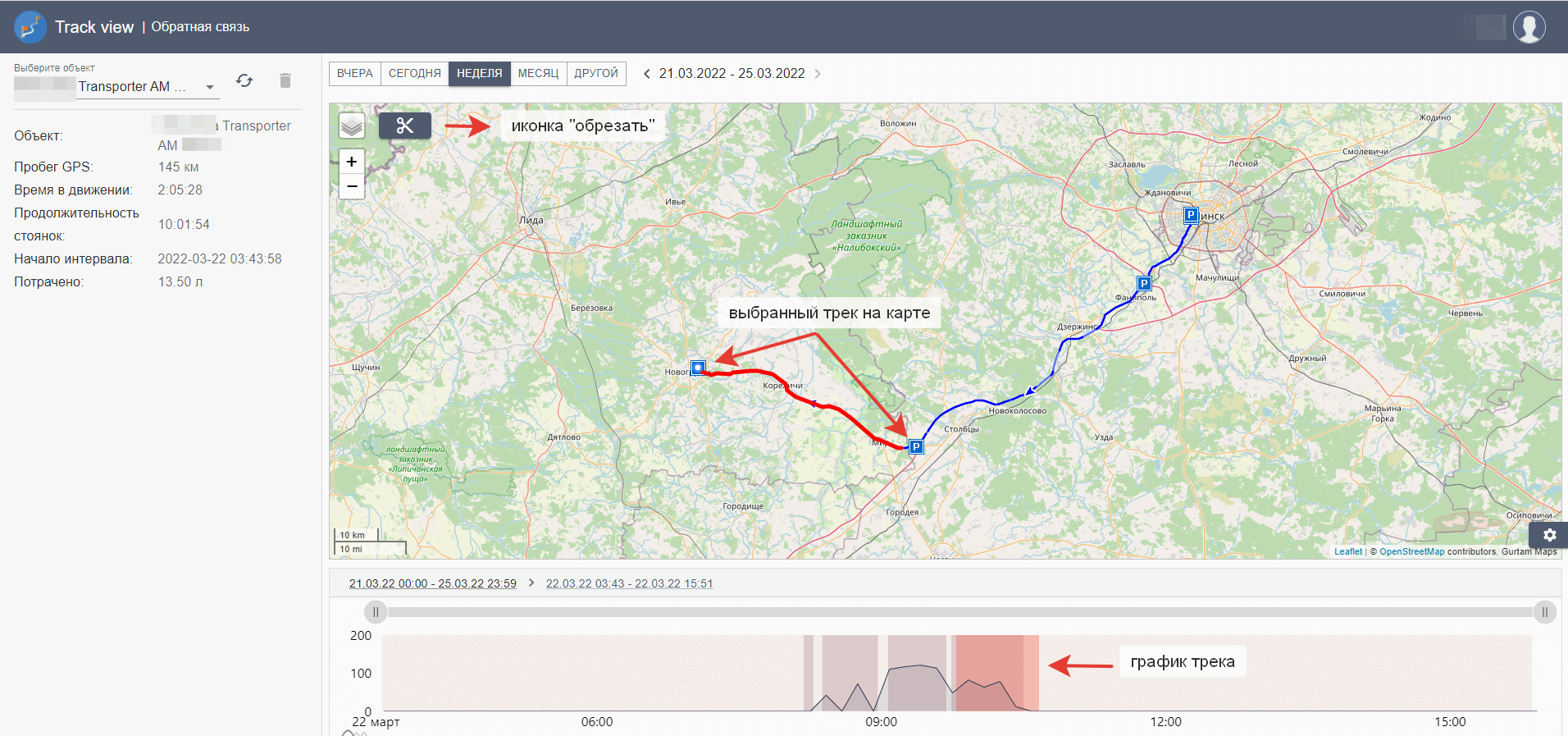Click the refresh object icon

244,80
